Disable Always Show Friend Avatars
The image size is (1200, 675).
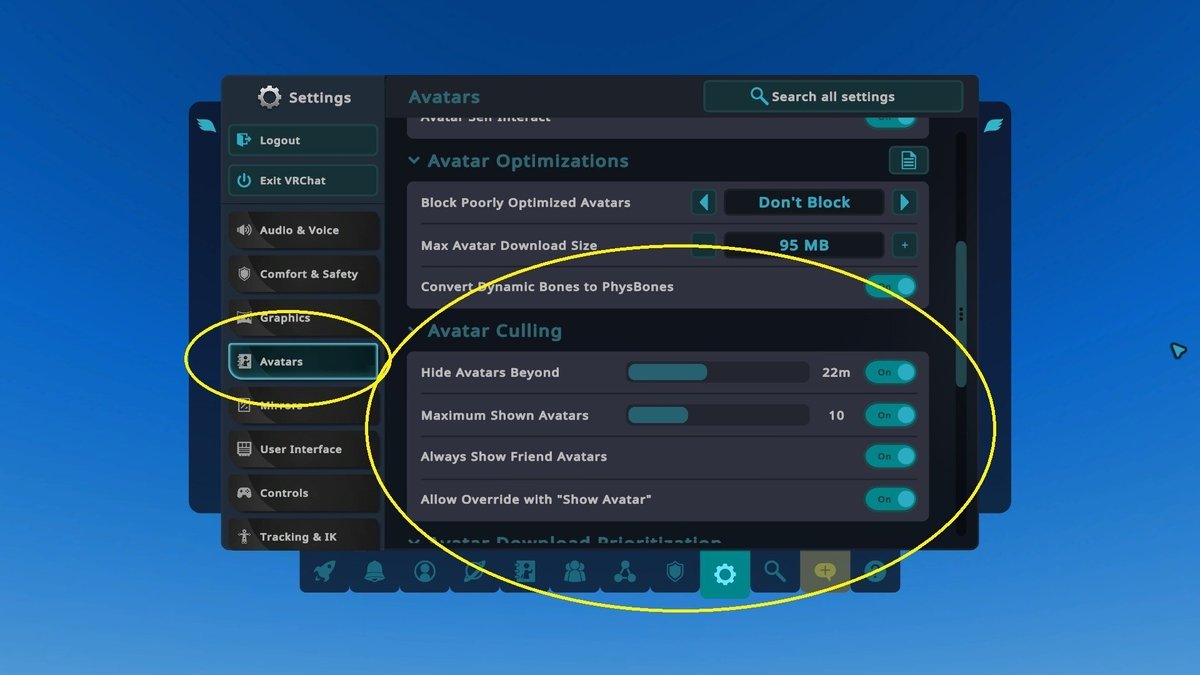pyautogui.click(x=890, y=456)
